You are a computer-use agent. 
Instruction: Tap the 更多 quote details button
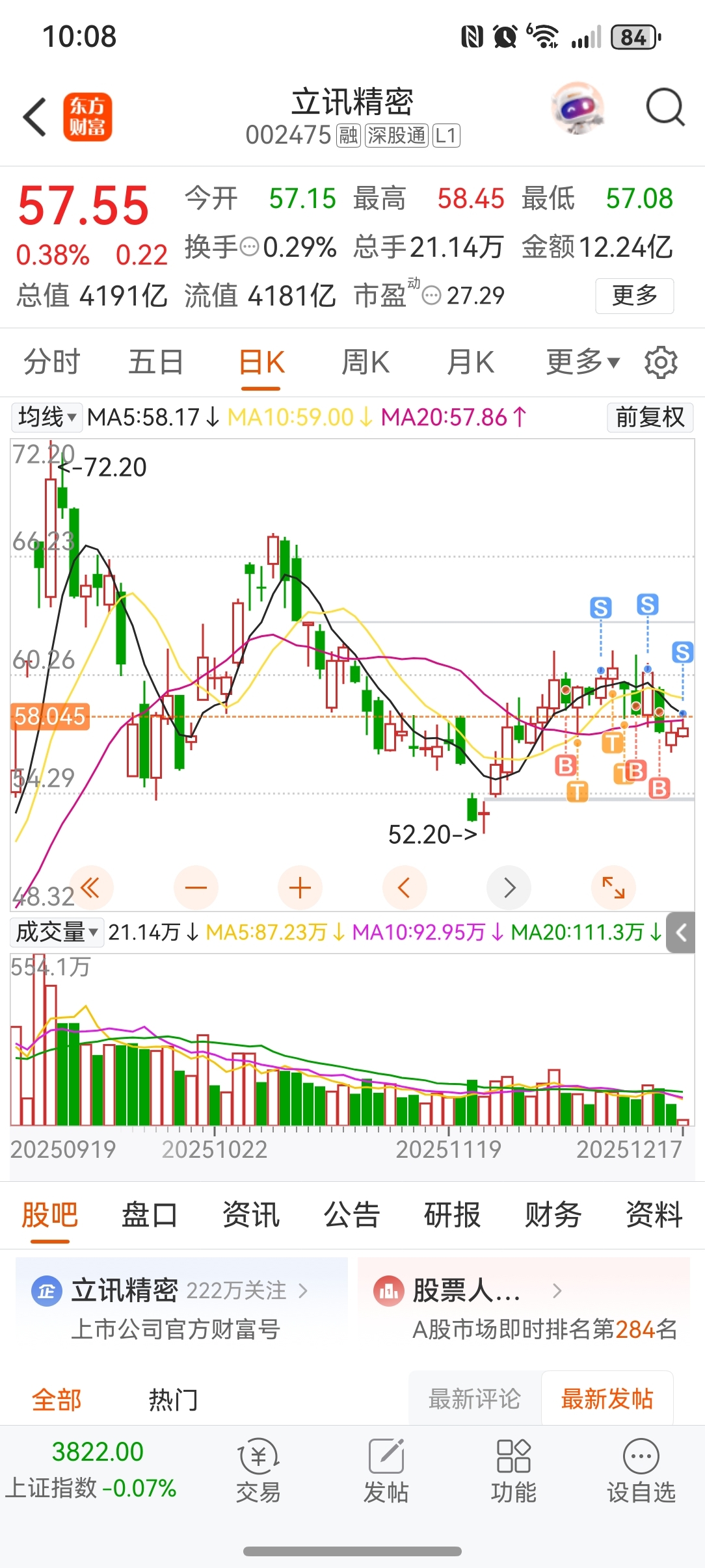point(635,296)
